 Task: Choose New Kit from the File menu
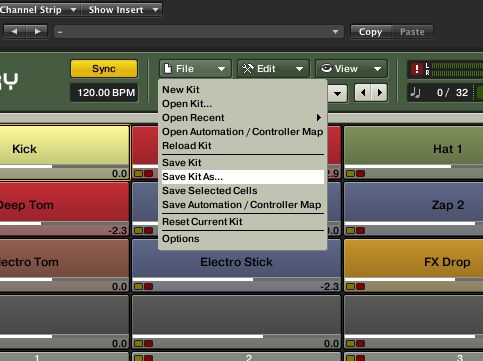(242, 90)
